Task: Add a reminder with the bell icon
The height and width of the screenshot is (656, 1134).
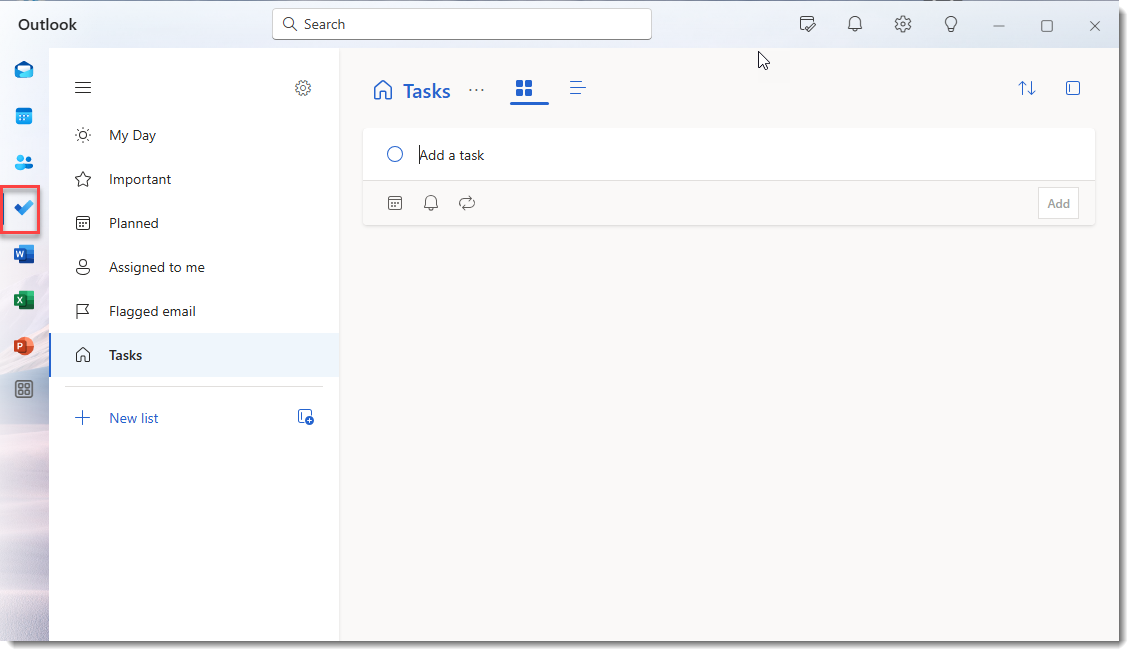Action: pos(431,203)
